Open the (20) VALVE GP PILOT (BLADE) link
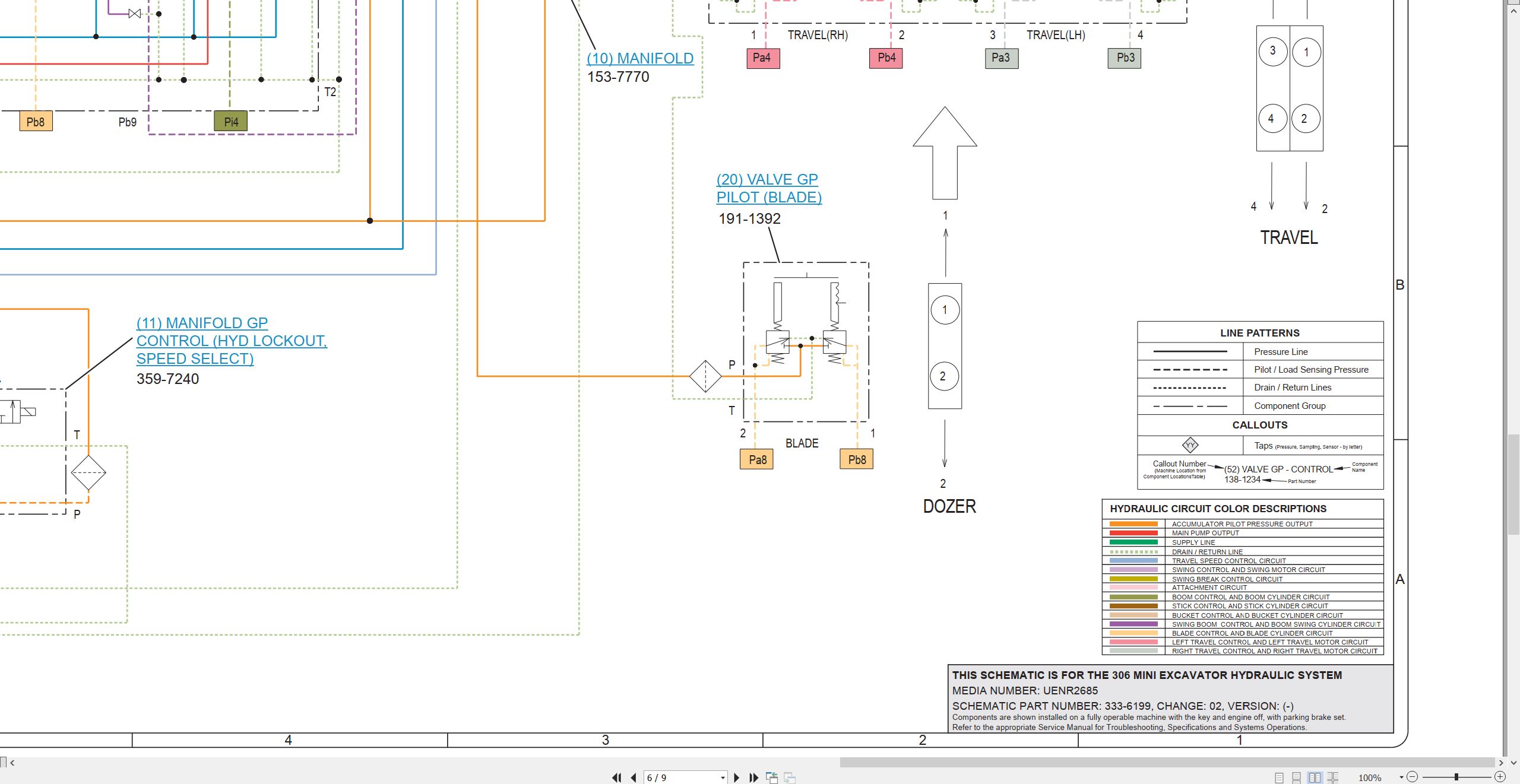This screenshot has height=784, width=1520. pos(769,188)
